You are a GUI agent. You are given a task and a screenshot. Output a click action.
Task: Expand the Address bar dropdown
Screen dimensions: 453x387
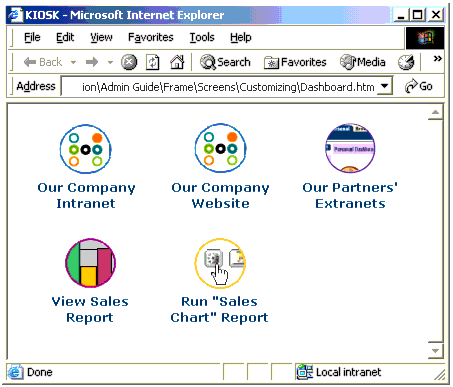[x=384, y=86]
